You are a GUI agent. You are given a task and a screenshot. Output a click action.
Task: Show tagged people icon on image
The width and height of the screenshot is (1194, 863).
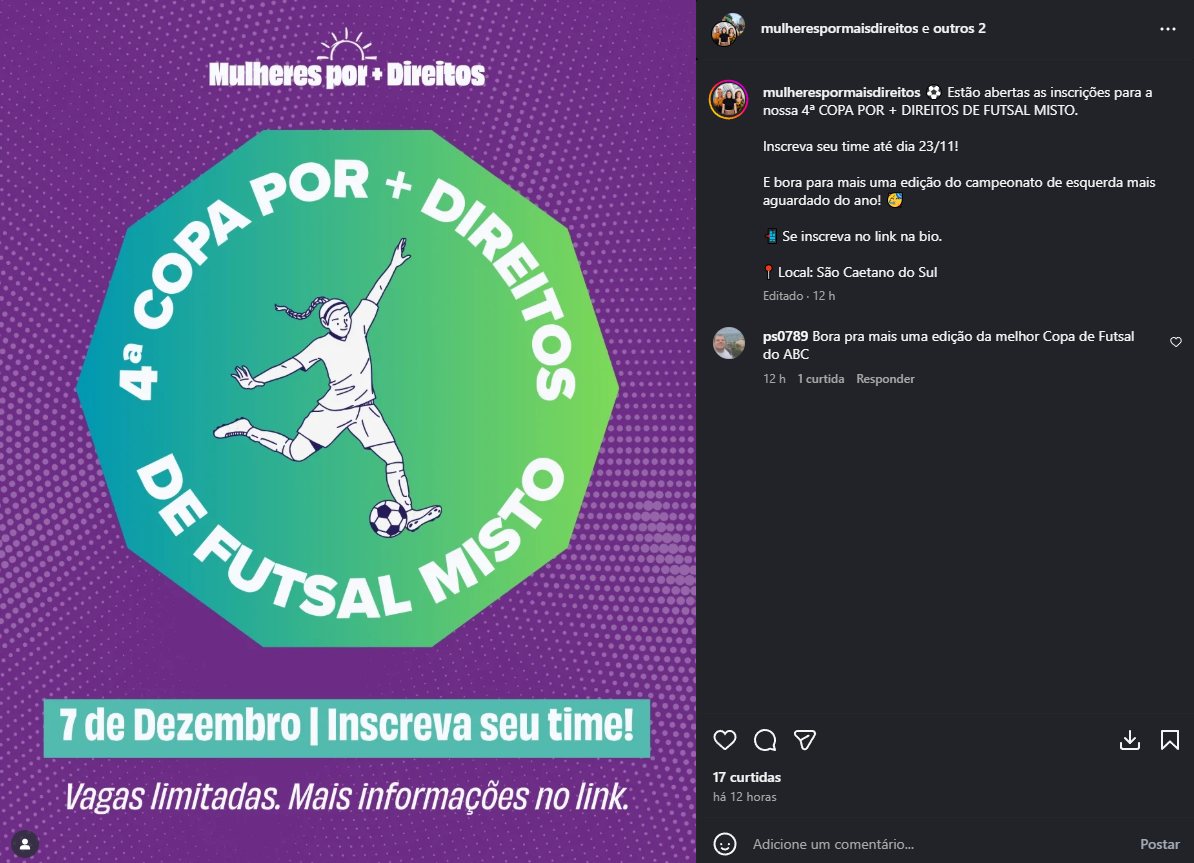[25, 844]
